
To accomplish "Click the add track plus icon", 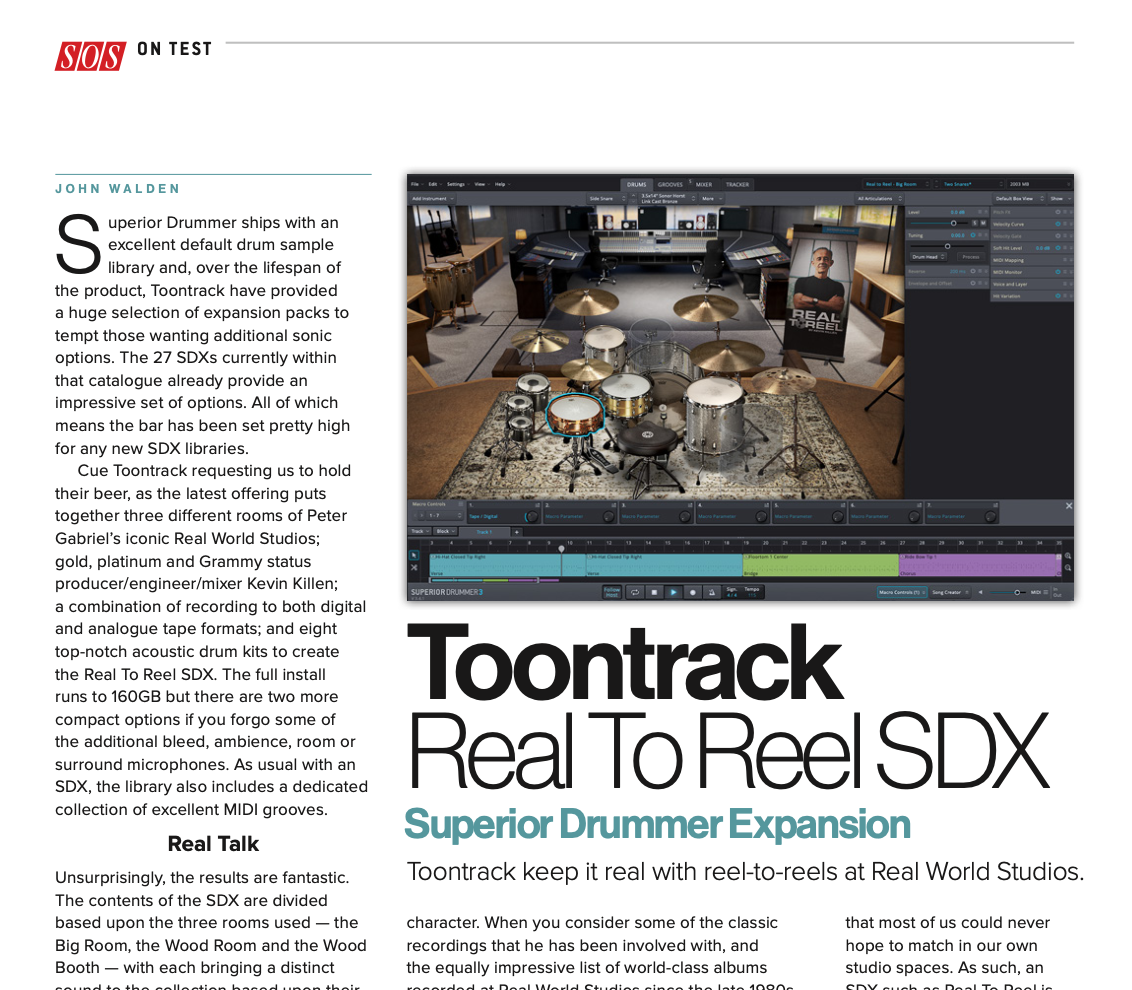I will pyautogui.click(x=516, y=531).
